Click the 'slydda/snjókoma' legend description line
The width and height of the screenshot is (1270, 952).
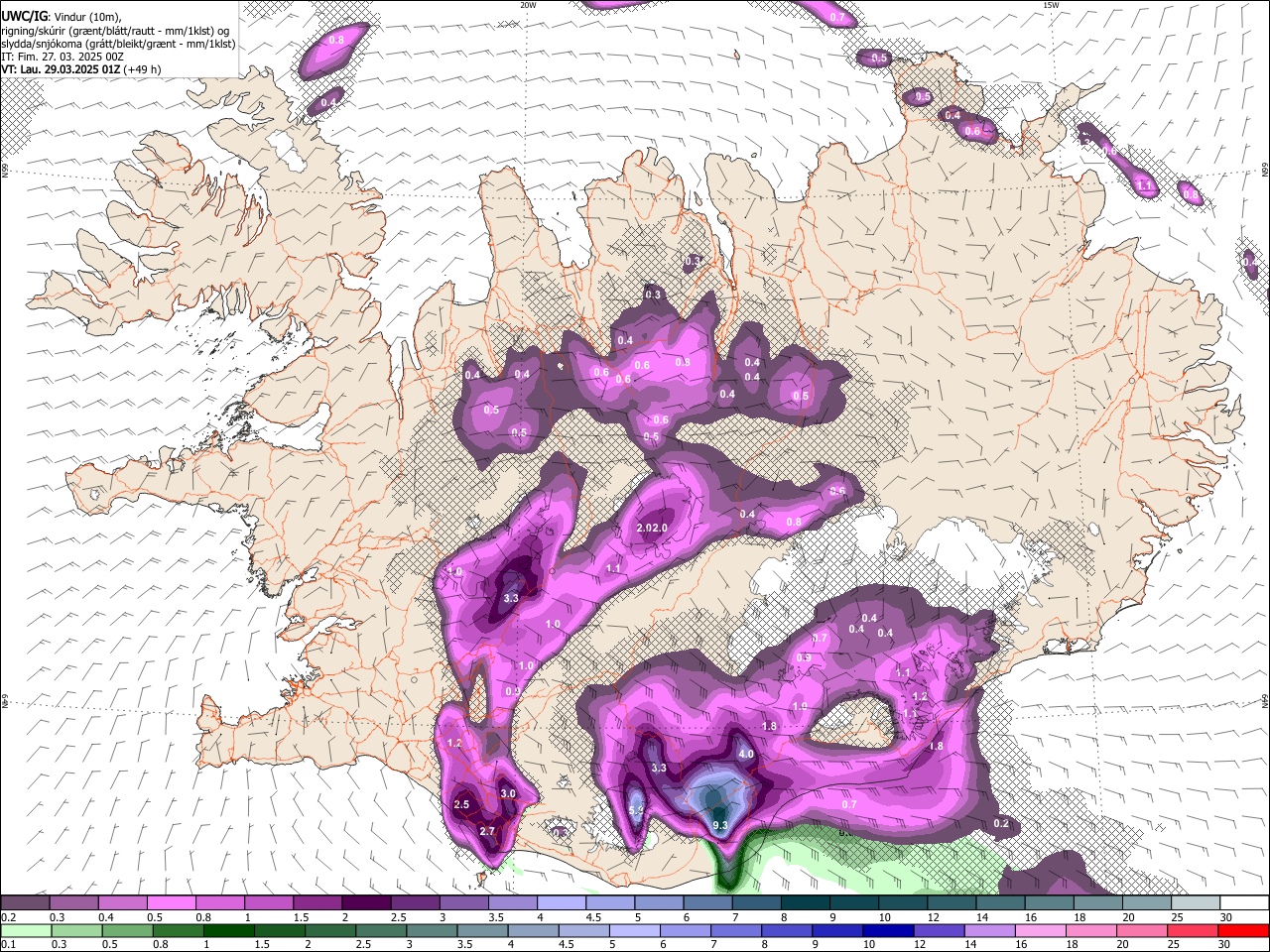(117, 44)
